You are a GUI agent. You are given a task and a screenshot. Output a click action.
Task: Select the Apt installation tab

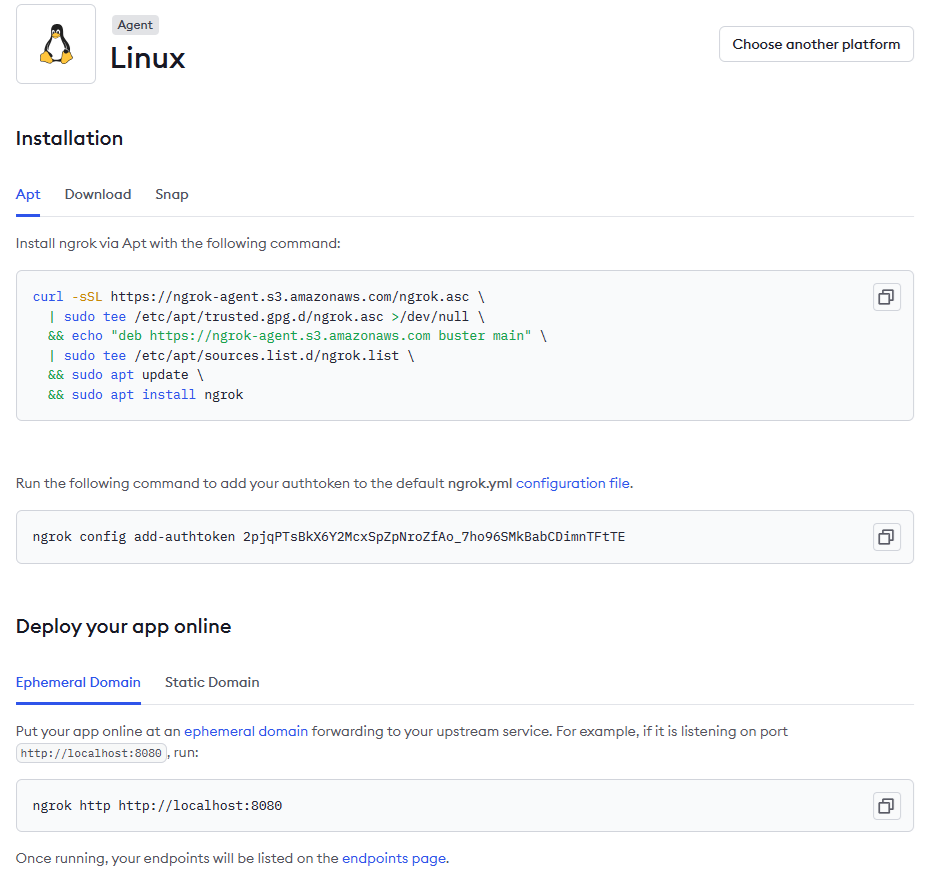[x=28, y=194]
